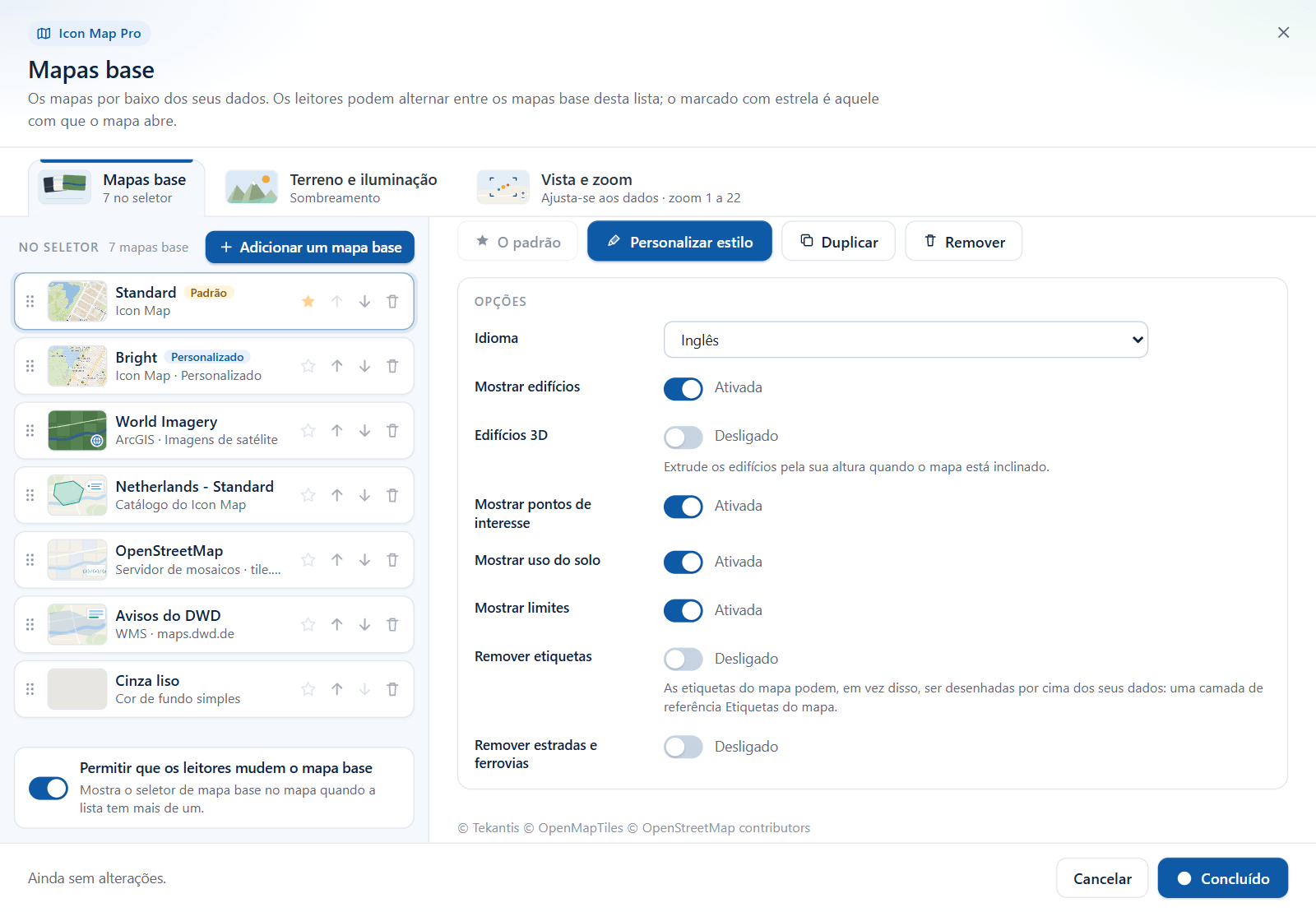Viewport: 1316px width, 912px height.
Task: Click the drag handle of Avisos do DWD
Action: coord(30,624)
